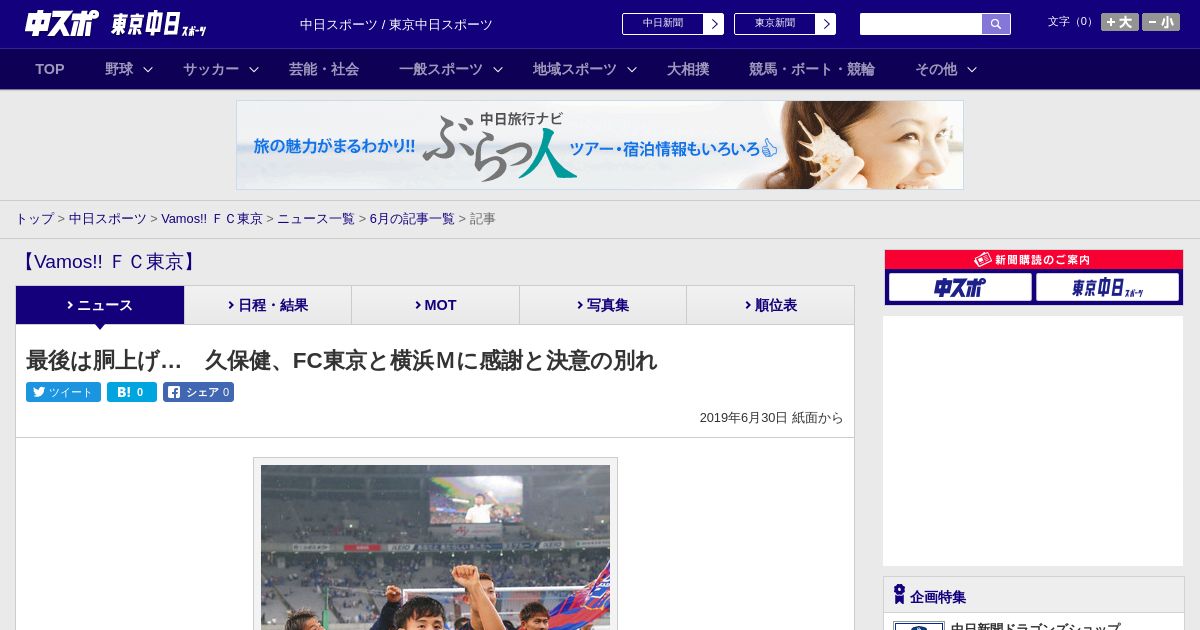The width and height of the screenshot is (1200, 630).
Task: Open その他 navigation menu
Action: (936, 69)
